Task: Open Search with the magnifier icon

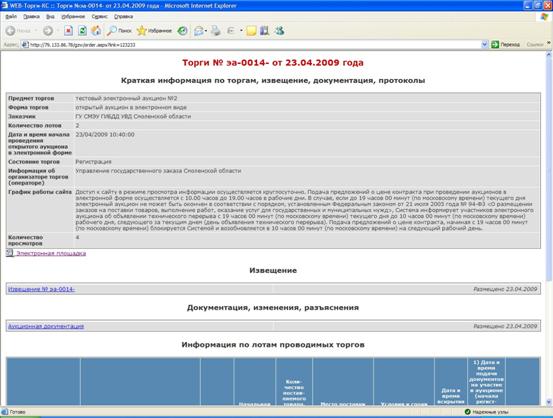Action: (x=112, y=31)
